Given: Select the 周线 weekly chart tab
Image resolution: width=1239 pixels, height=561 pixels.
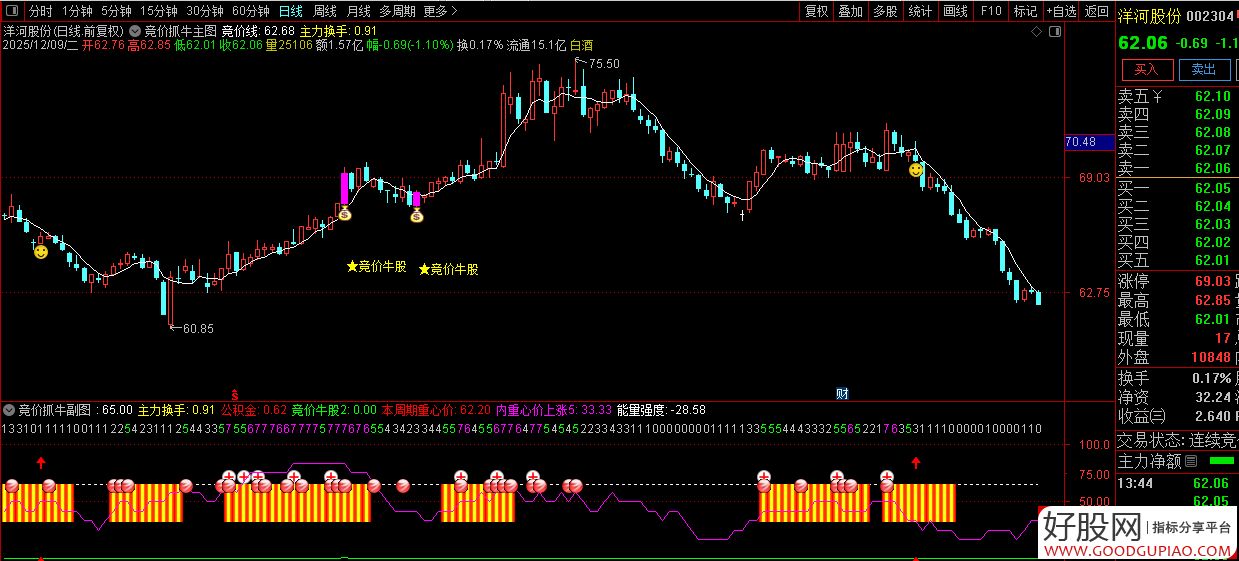Looking at the screenshot, I should pyautogui.click(x=324, y=12).
